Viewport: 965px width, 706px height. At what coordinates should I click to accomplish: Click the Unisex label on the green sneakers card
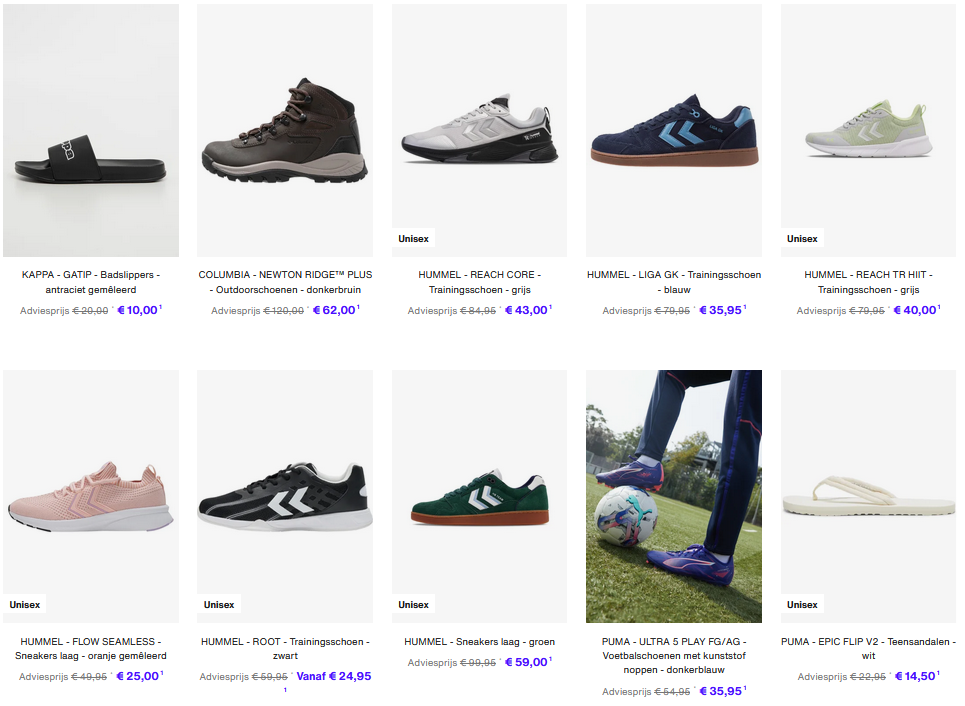point(413,604)
